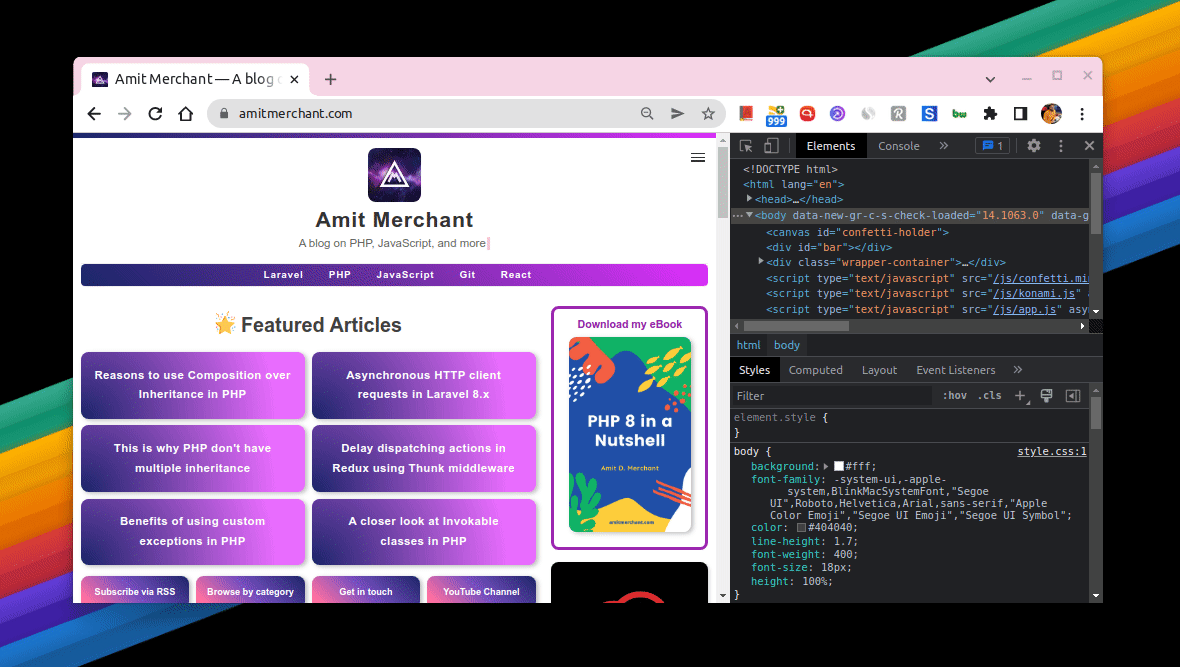Open Reasons to use Composition article

[193, 385]
